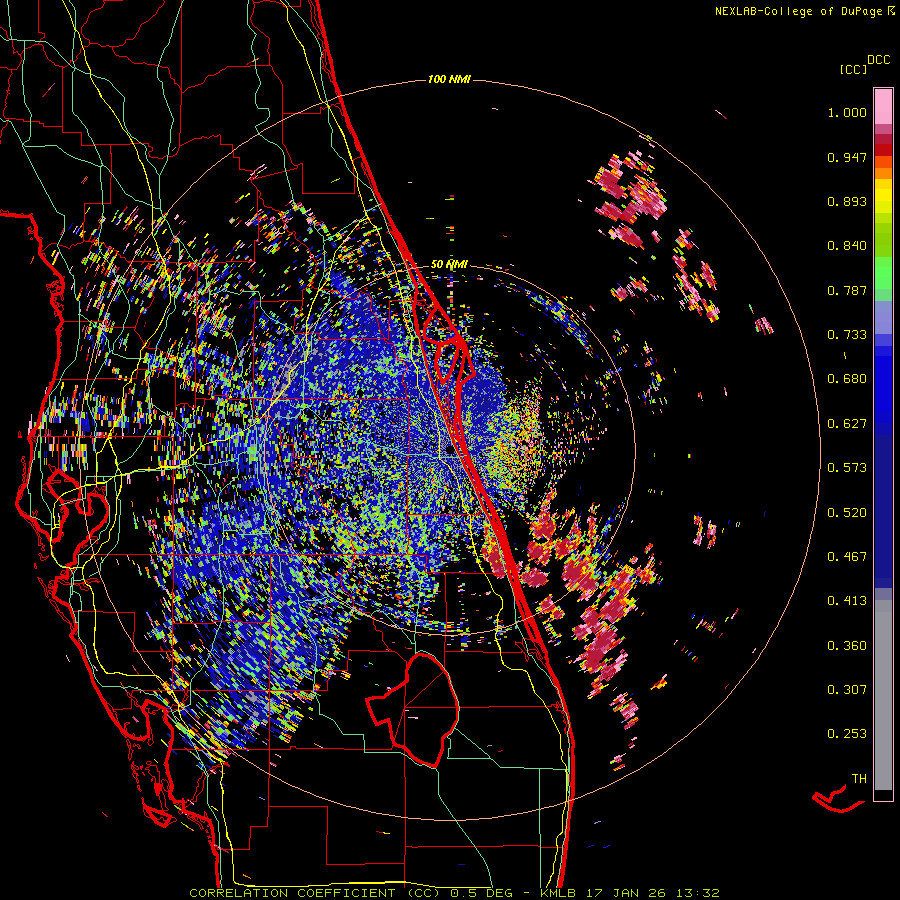Click the TH threshold label
This screenshot has width=900, height=900.
[859, 779]
